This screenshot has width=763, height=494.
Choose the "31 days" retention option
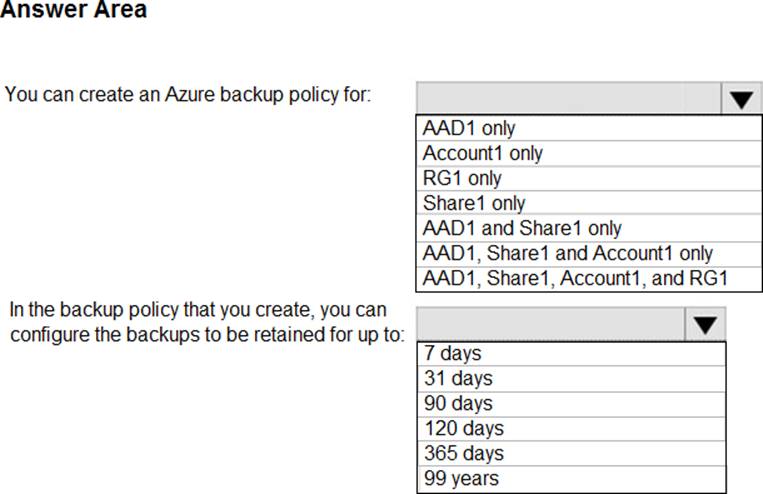tap(571, 378)
